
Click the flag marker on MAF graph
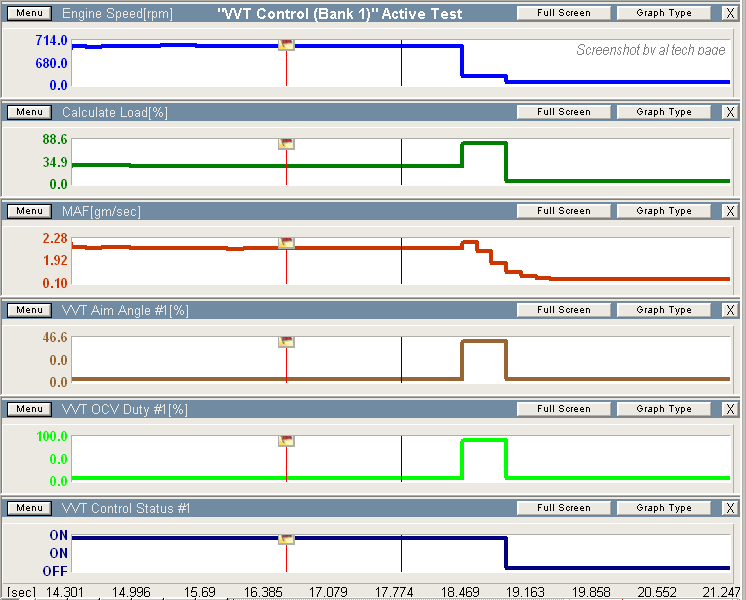286,242
